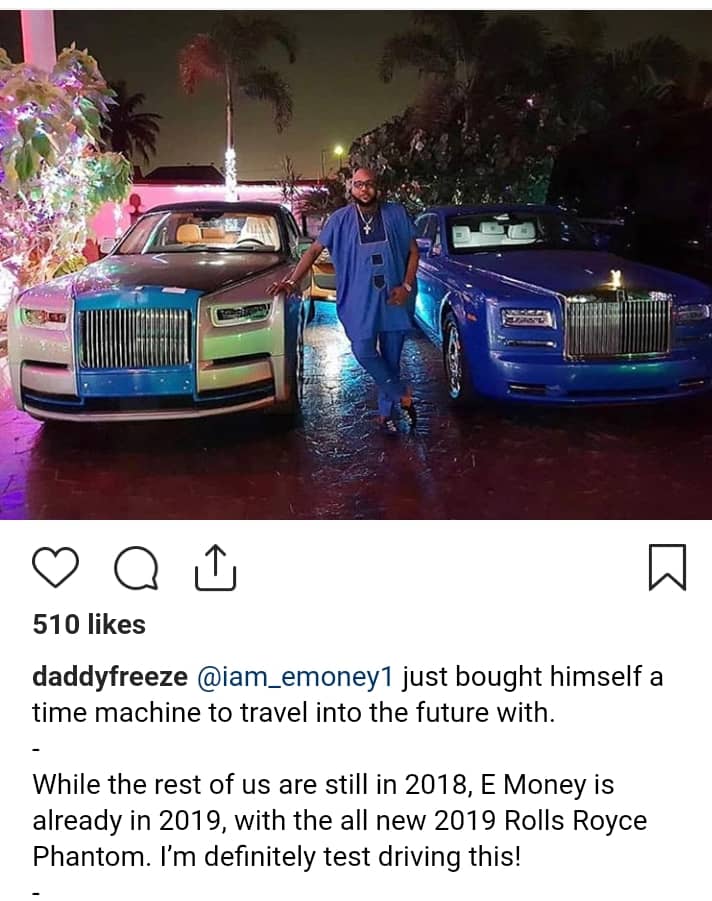Viewport: 712px width, 901px height.
Task: View the 510 likes list
Action: pos(89,625)
